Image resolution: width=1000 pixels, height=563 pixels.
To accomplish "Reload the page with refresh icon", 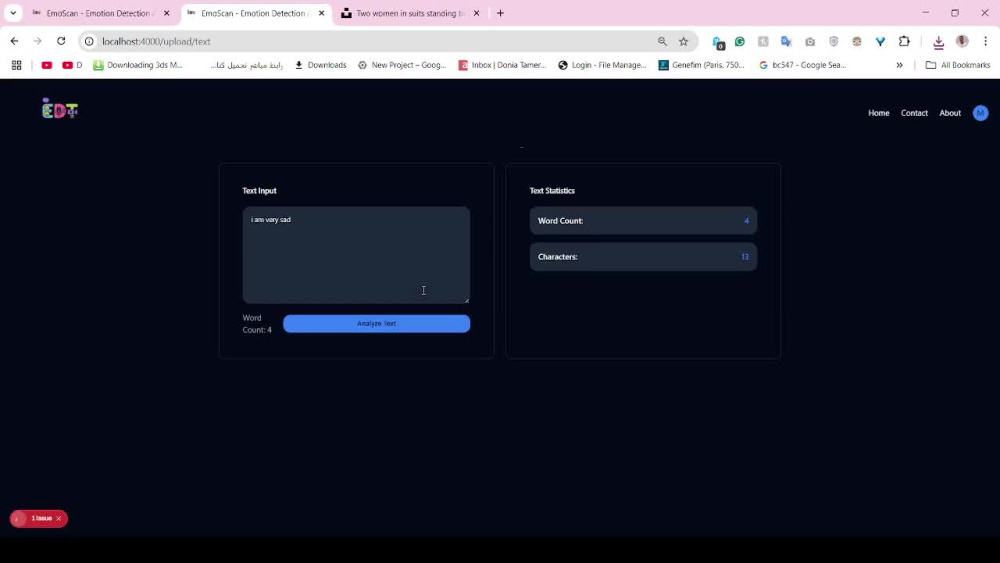I will (61, 41).
